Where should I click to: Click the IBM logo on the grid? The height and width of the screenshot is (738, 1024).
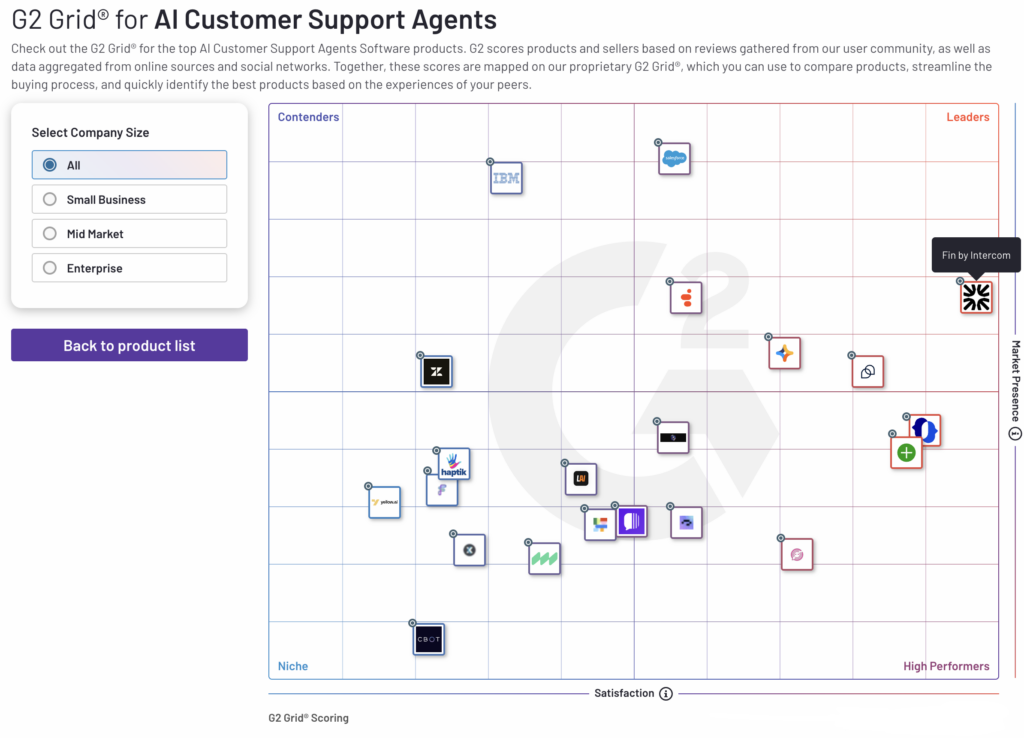(506, 178)
